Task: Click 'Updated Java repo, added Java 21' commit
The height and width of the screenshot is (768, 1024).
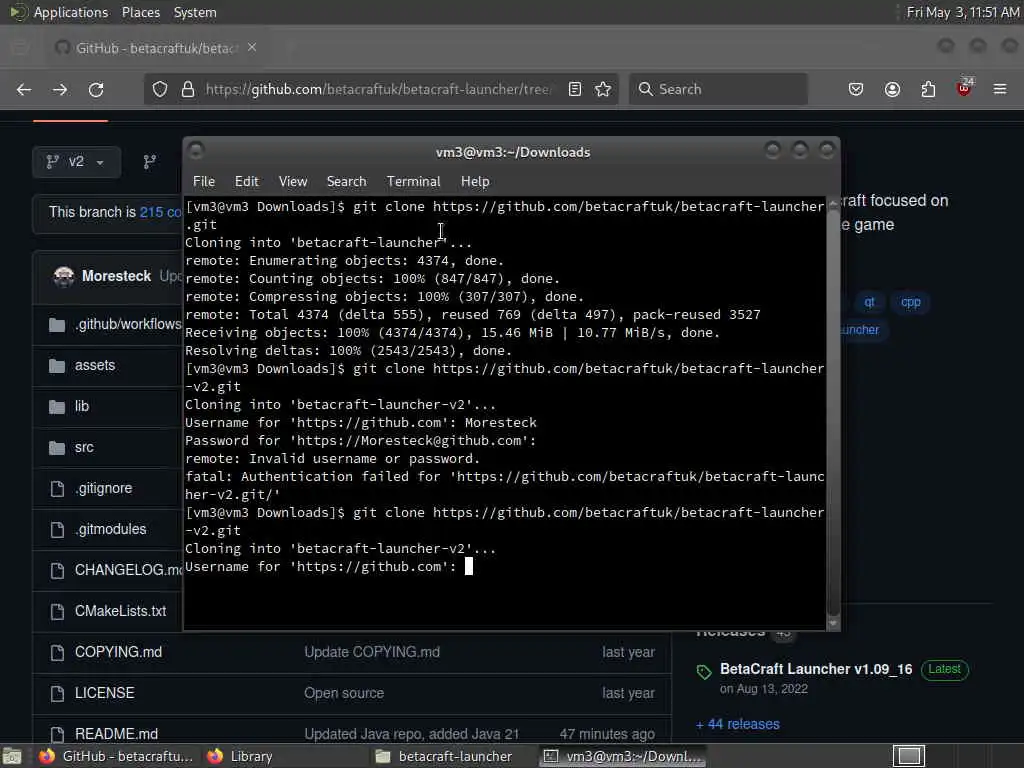Action: tap(411, 734)
